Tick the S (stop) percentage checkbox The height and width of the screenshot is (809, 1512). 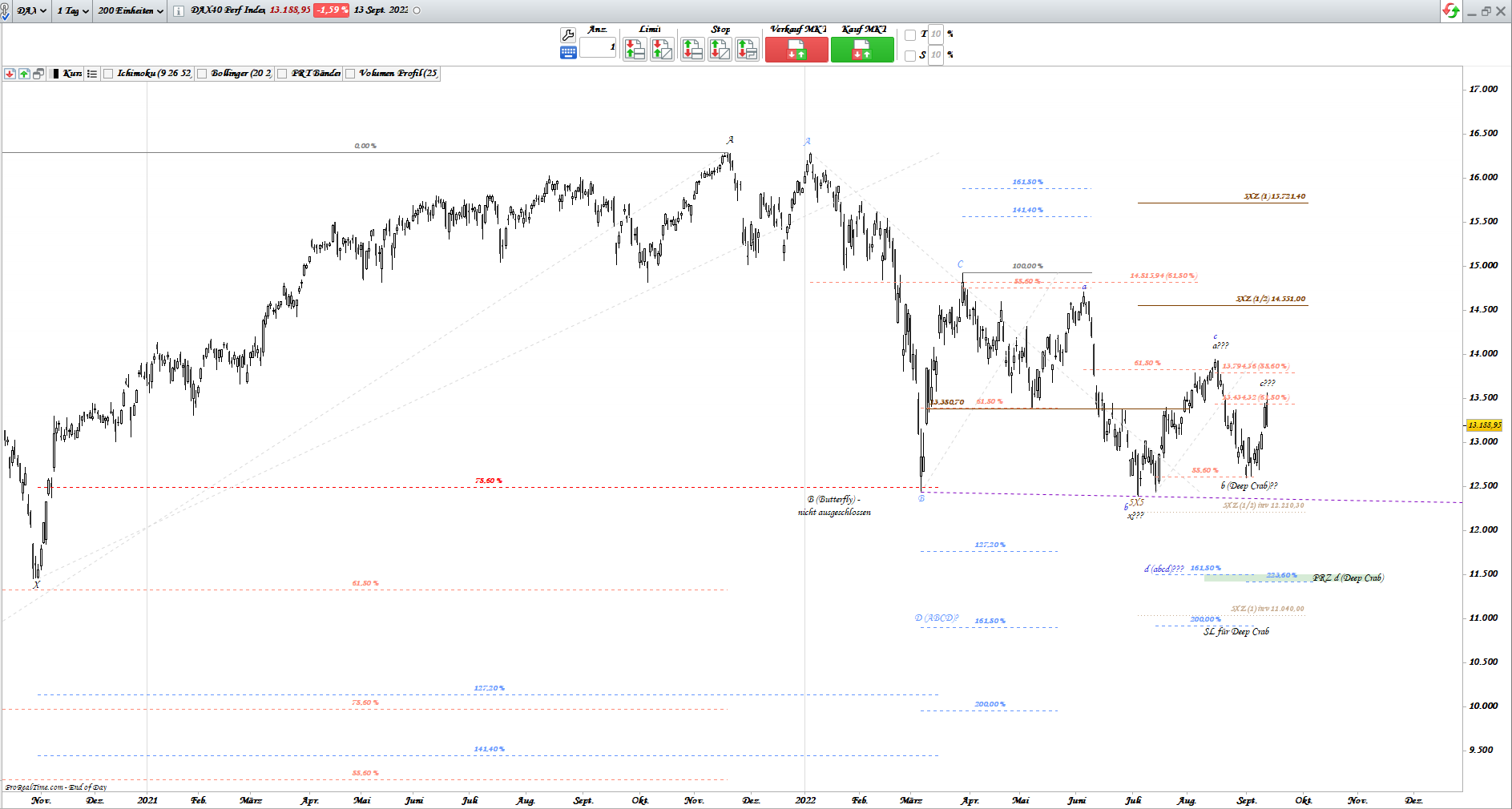point(910,56)
